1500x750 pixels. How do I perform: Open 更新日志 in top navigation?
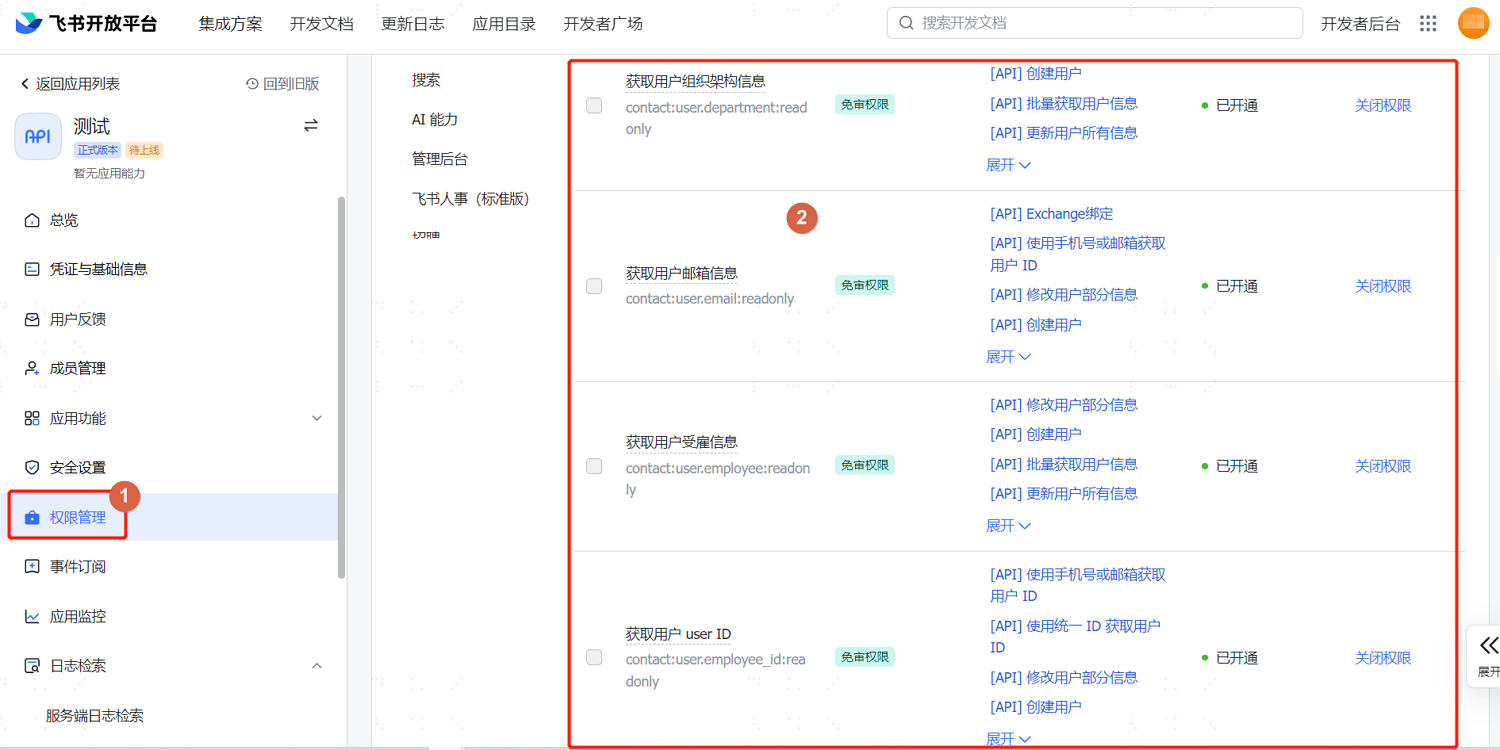coord(413,24)
